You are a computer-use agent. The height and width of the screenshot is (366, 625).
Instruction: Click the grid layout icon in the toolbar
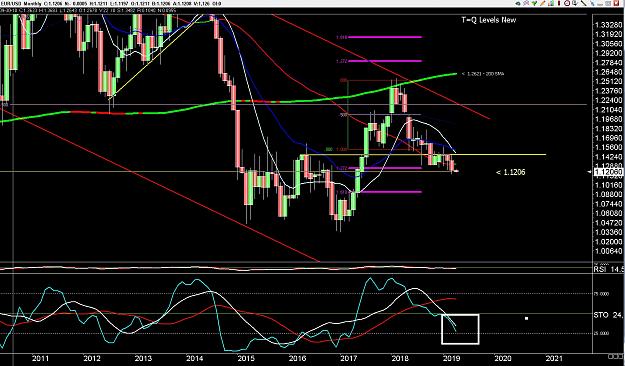click(607, 3)
